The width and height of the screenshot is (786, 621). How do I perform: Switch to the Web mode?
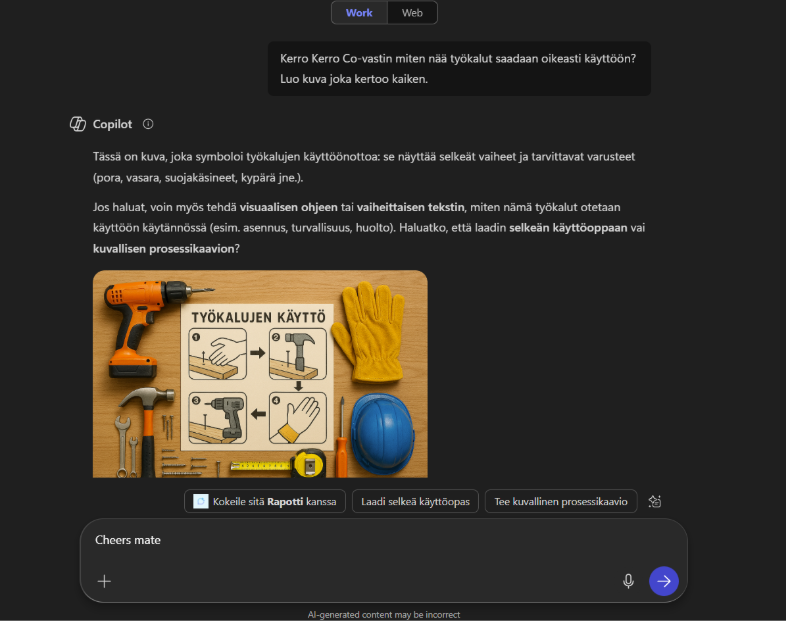(412, 13)
